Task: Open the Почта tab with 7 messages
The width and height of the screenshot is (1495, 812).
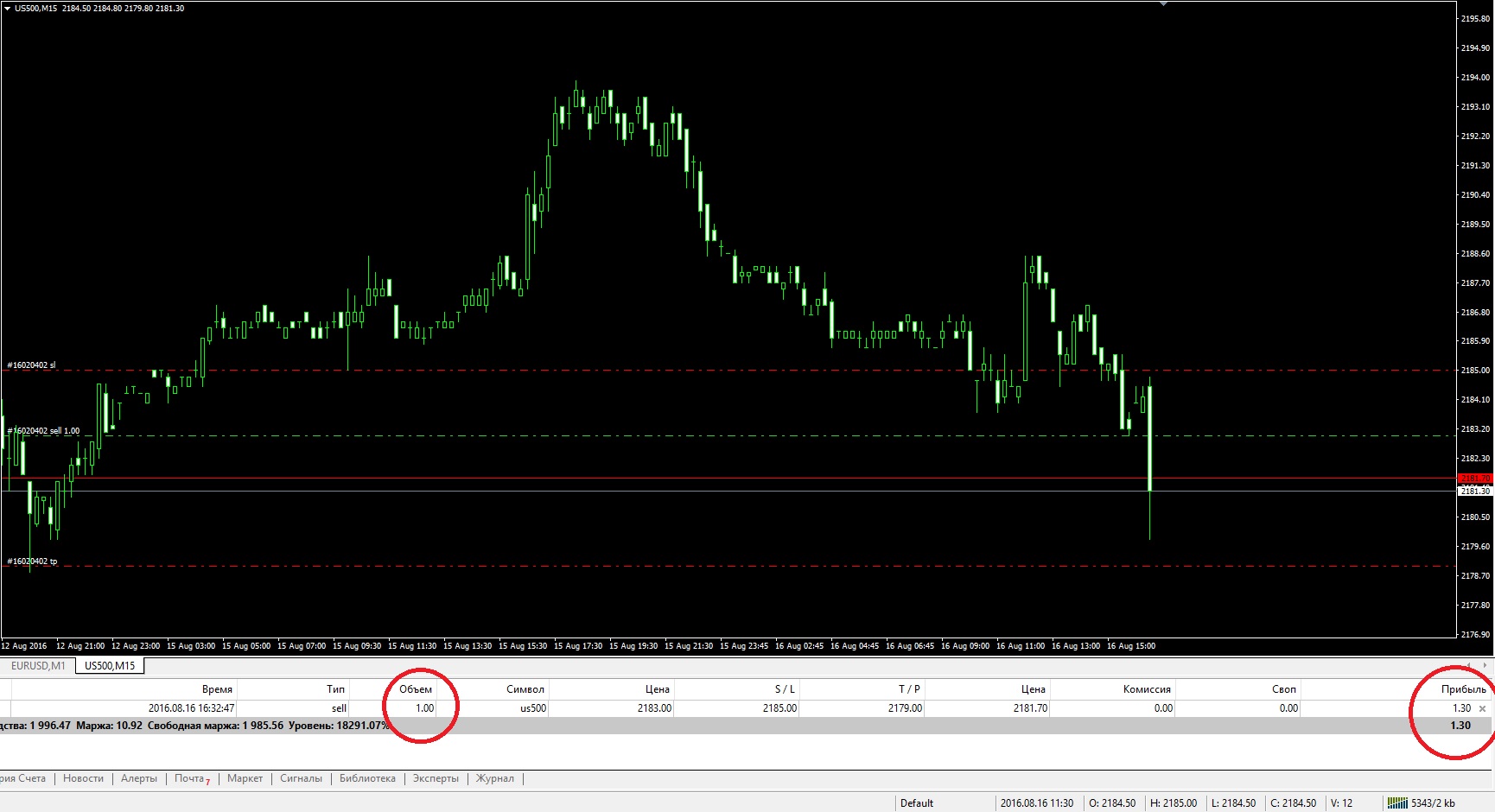Action: [192, 778]
